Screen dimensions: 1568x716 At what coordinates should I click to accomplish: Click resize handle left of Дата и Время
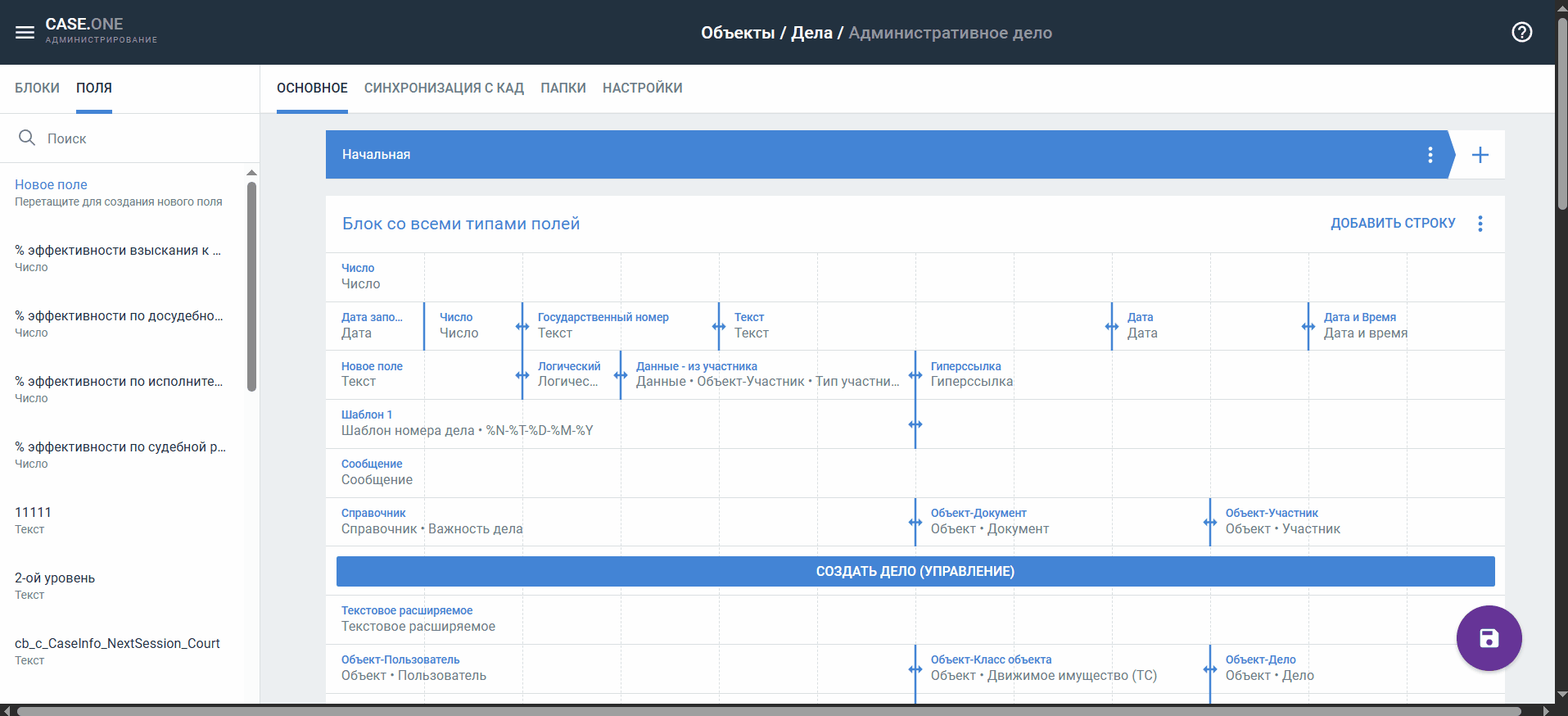(x=1308, y=326)
